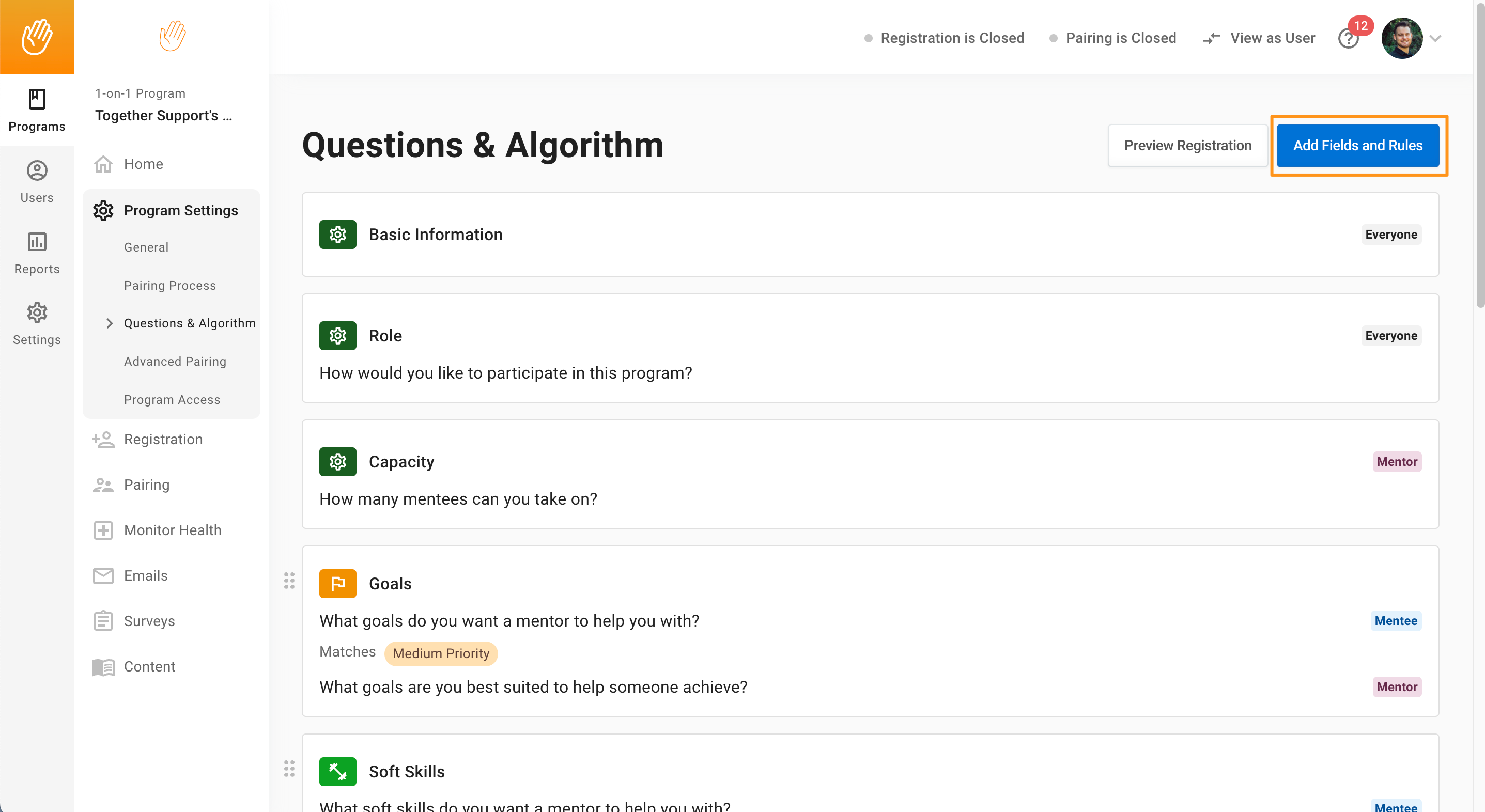Expand the Questions & Algorithm chevron
Screen dimensions: 1485x812
coord(110,323)
